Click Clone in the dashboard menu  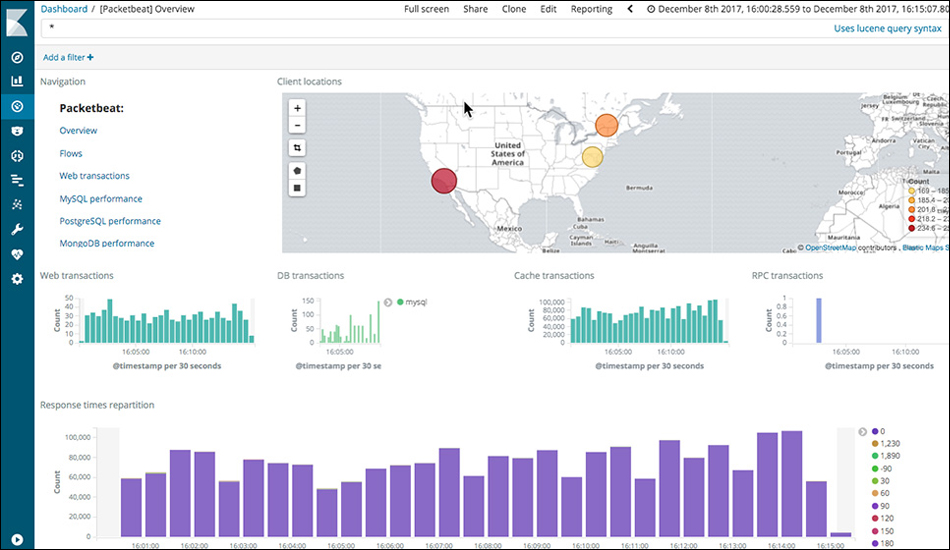click(514, 9)
